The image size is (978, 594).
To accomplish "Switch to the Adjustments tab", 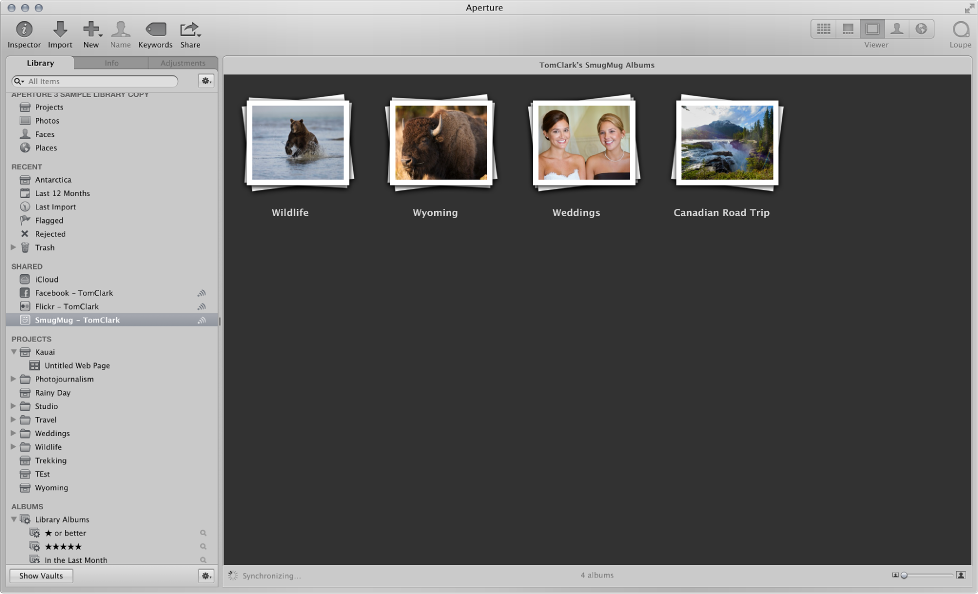I will pyautogui.click(x=184, y=62).
